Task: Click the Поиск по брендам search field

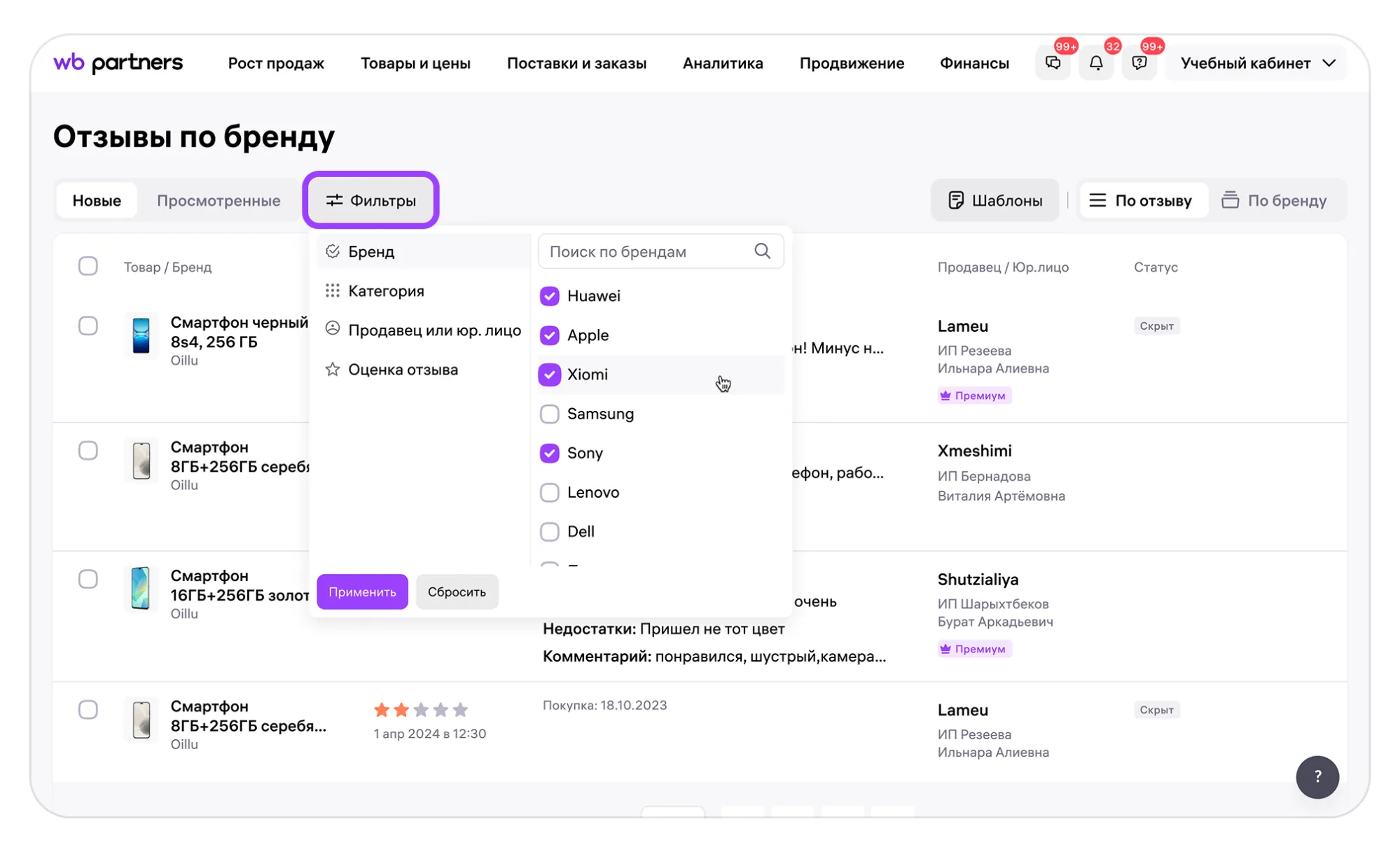Action: click(x=660, y=251)
